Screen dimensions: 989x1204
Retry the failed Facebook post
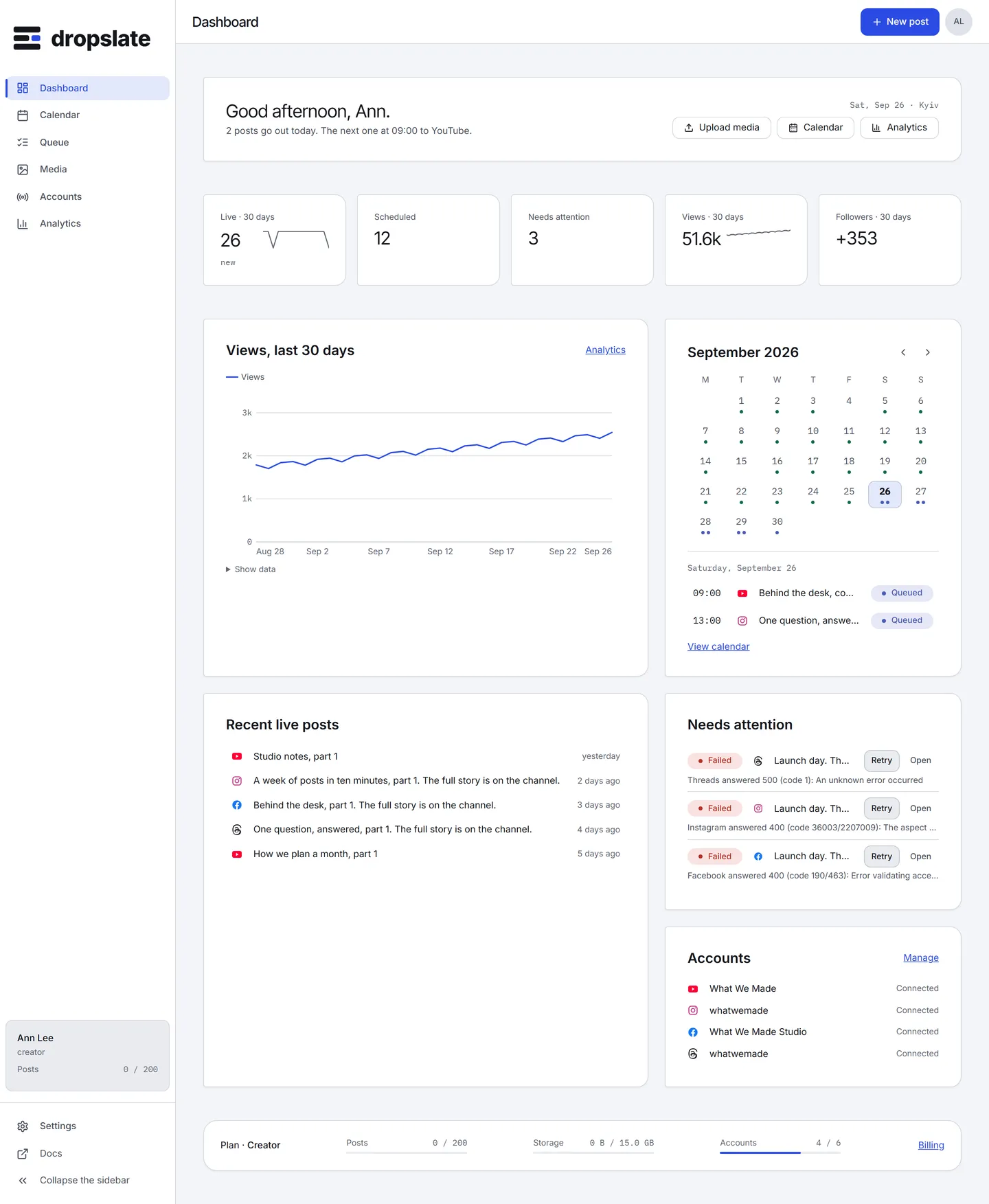pyautogui.click(x=882, y=856)
